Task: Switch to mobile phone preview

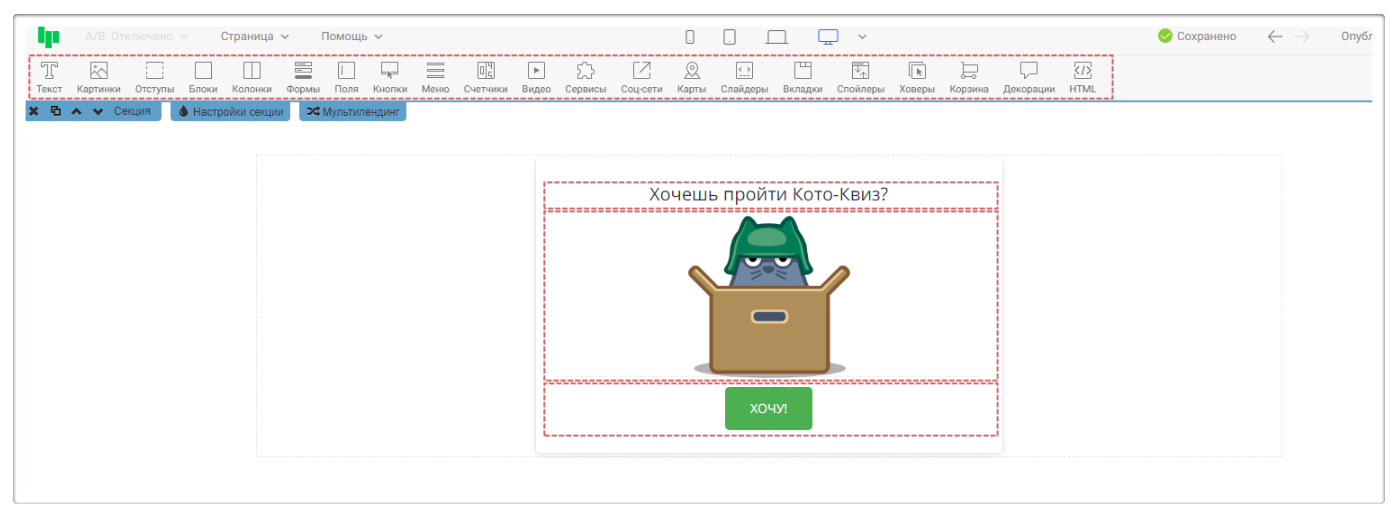Action: tap(690, 37)
